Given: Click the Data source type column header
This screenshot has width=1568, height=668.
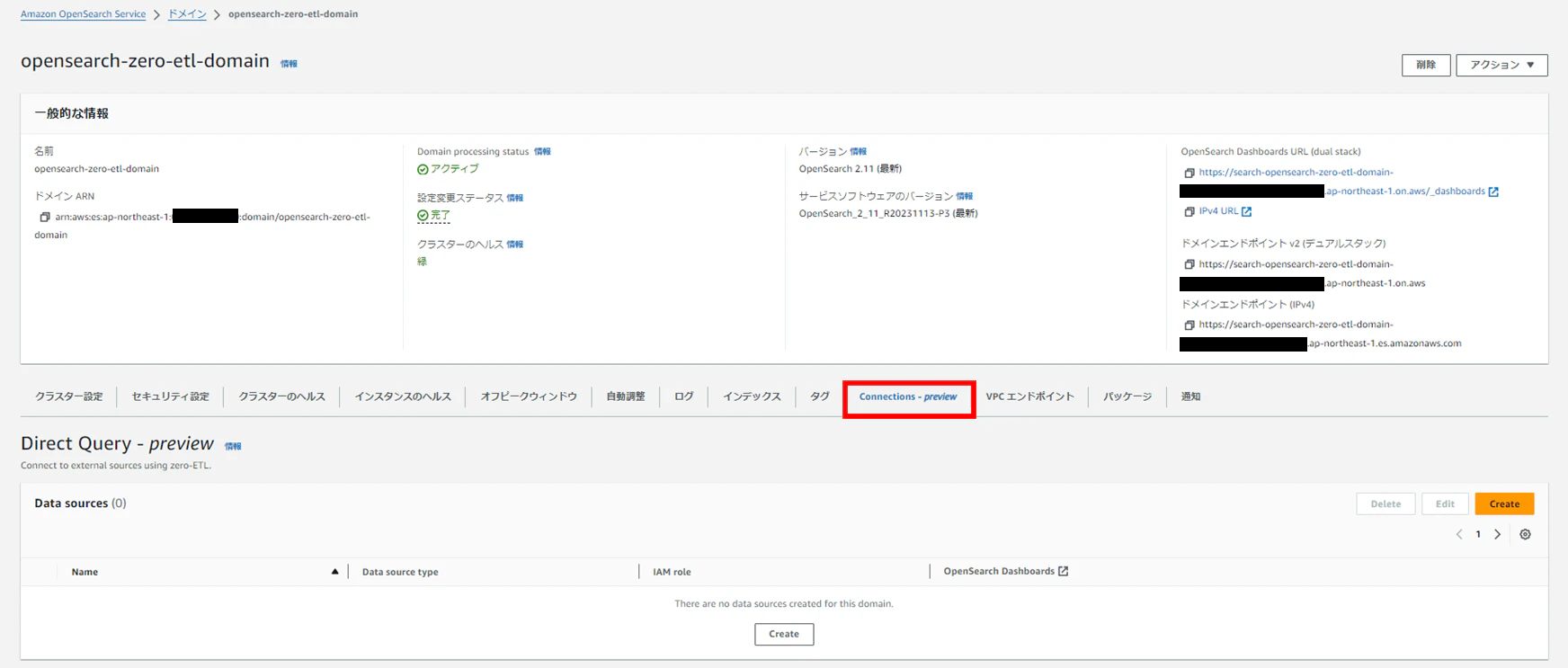Looking at the screenshot, I should 400,572.
